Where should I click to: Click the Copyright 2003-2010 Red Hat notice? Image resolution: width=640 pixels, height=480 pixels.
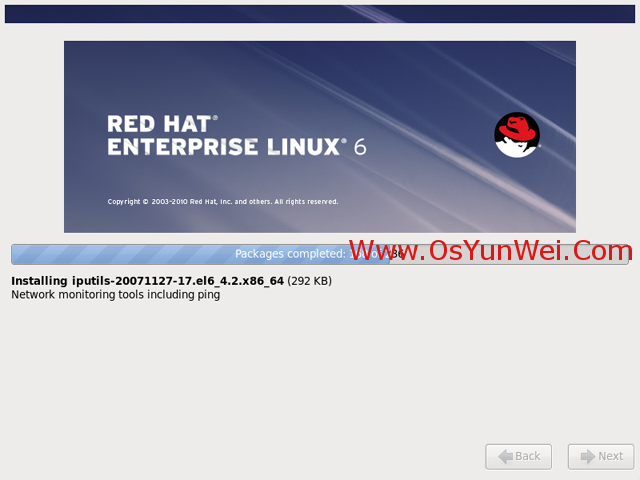click(x=223, y=202)
